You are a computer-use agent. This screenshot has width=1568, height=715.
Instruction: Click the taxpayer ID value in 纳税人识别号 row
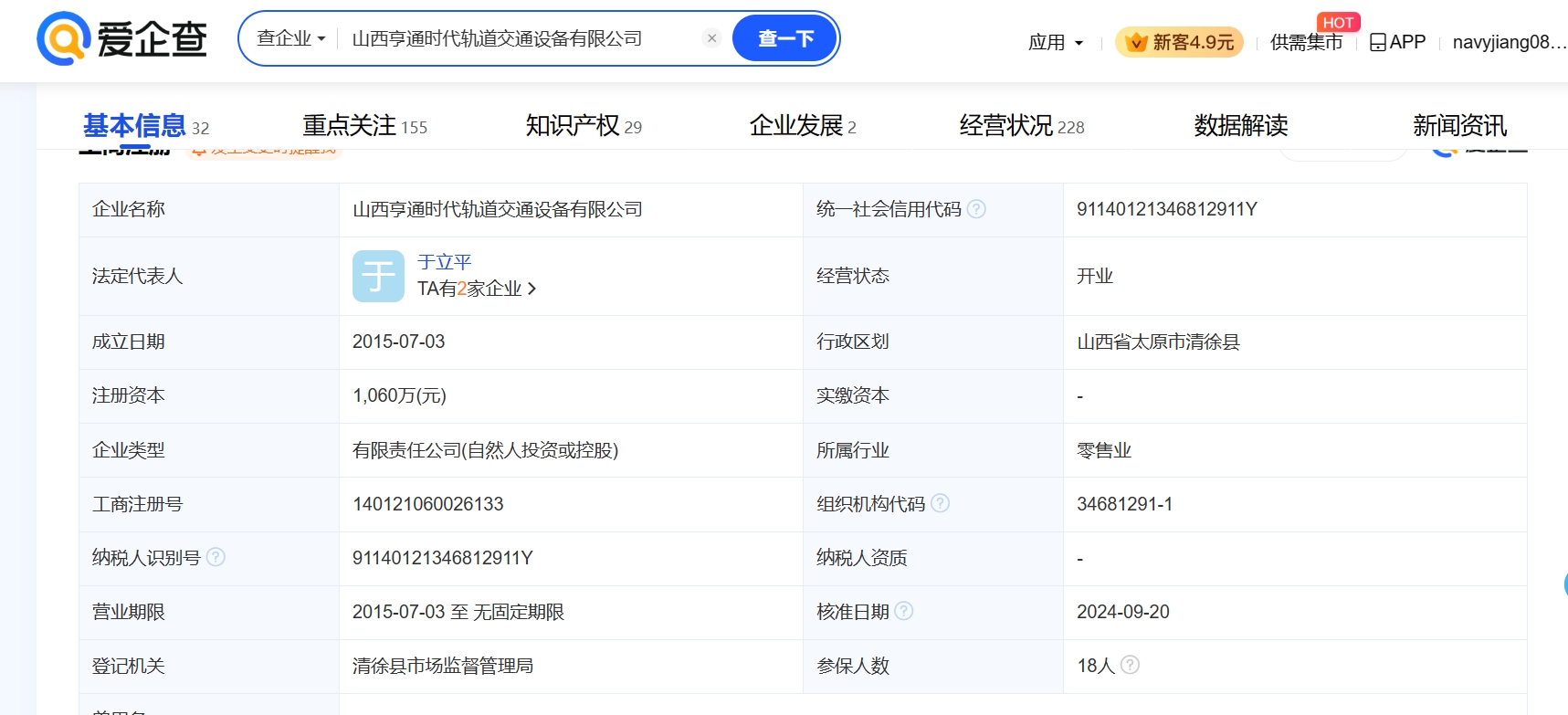(443, 558)
